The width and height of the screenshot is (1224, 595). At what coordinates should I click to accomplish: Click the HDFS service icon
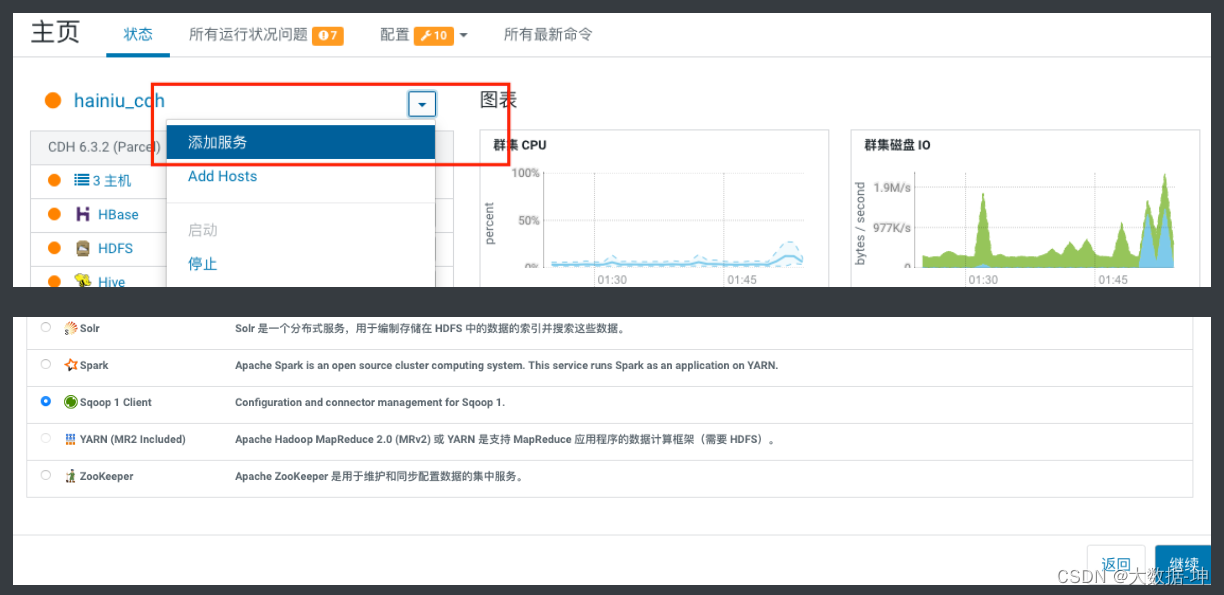(83, 248)
